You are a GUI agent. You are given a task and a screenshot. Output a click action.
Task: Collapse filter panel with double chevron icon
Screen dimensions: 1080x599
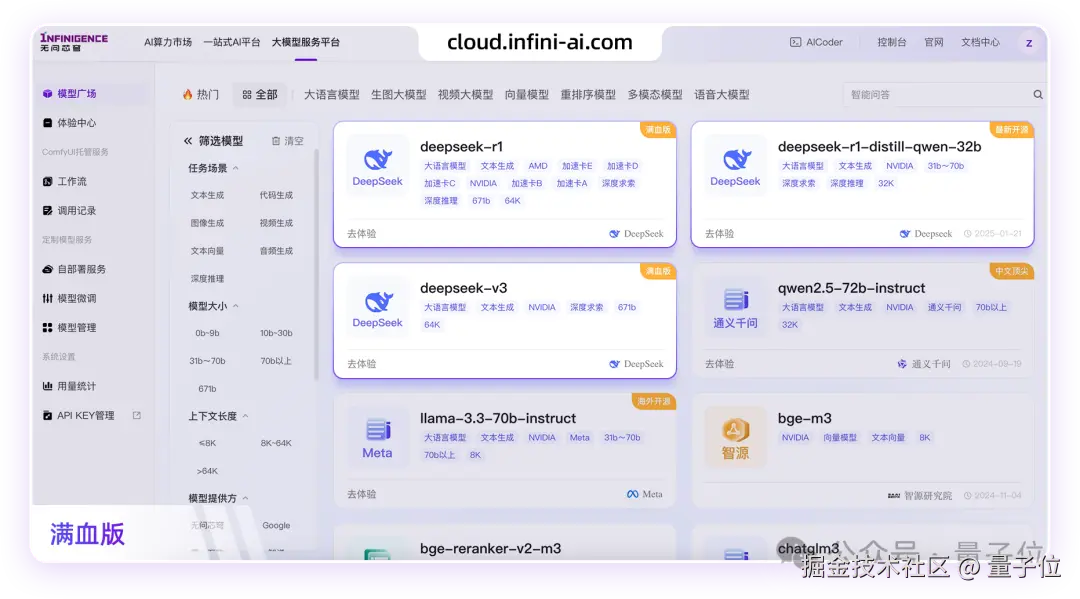[188, 140]
